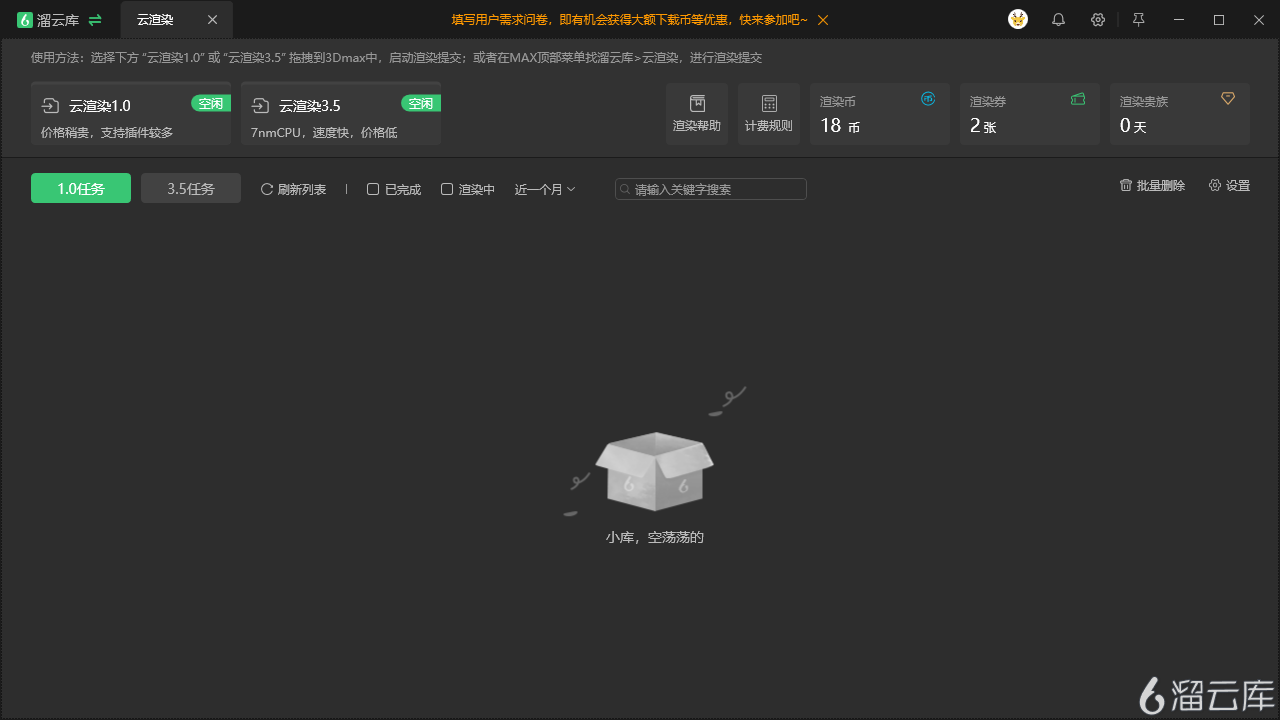Switch to the 云渲染 tab

(x=177, y=20)
